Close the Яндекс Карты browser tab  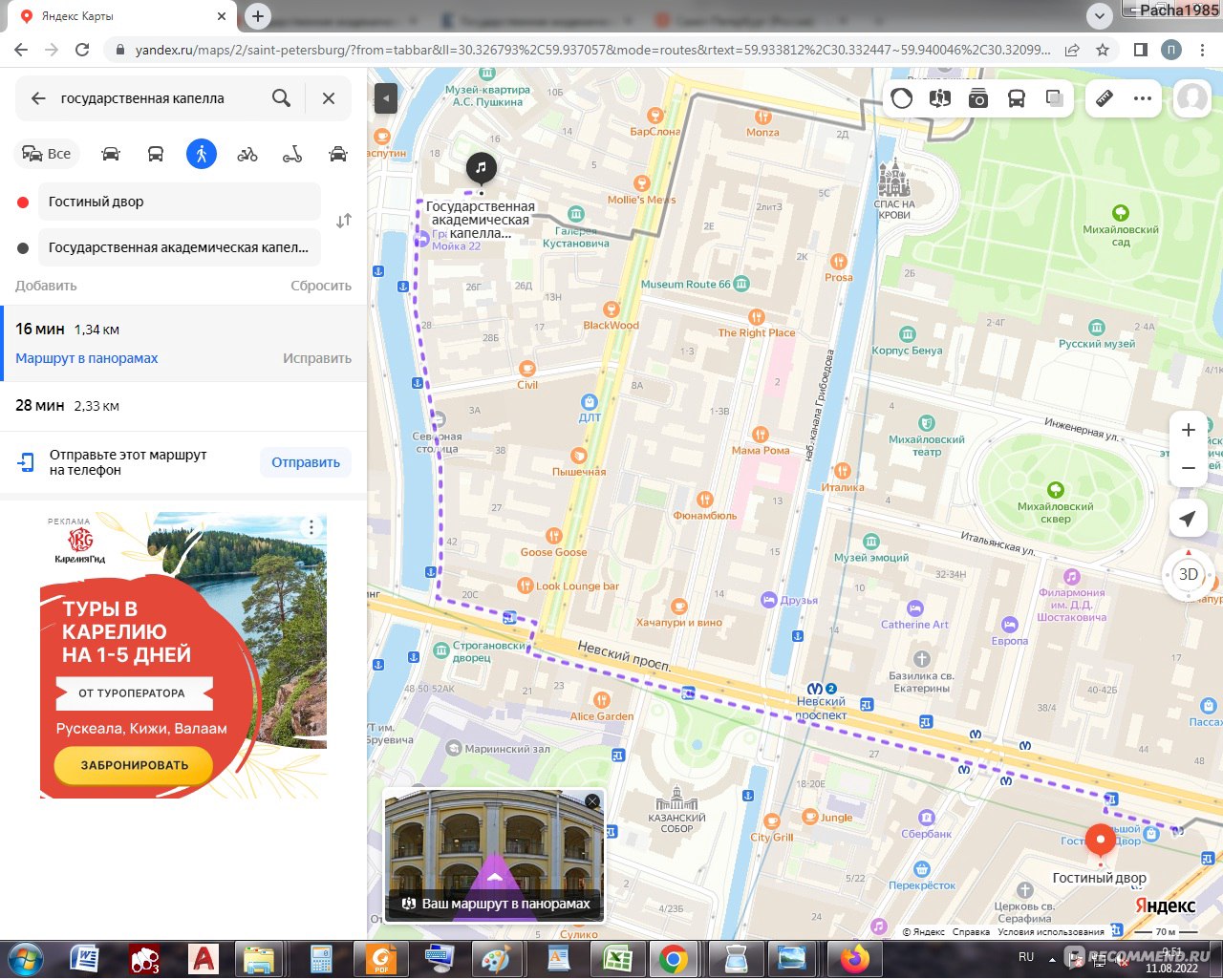pos(221,16)
